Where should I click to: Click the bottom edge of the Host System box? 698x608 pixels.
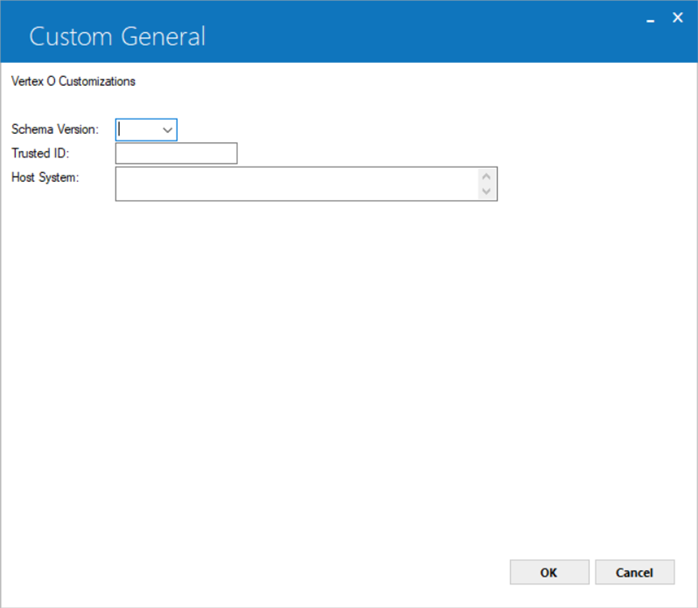(306, 200)
